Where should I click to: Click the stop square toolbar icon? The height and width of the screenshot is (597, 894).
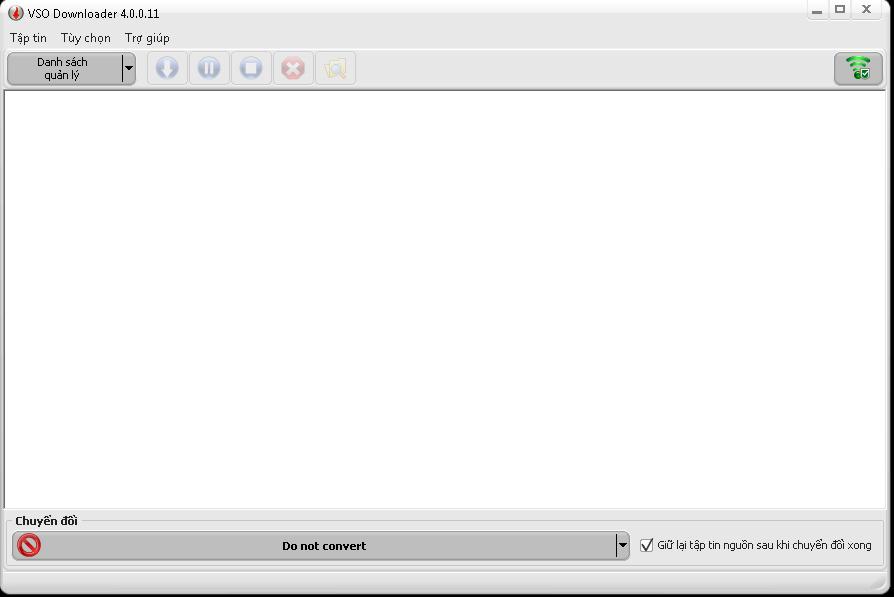(x=251, y=68)
